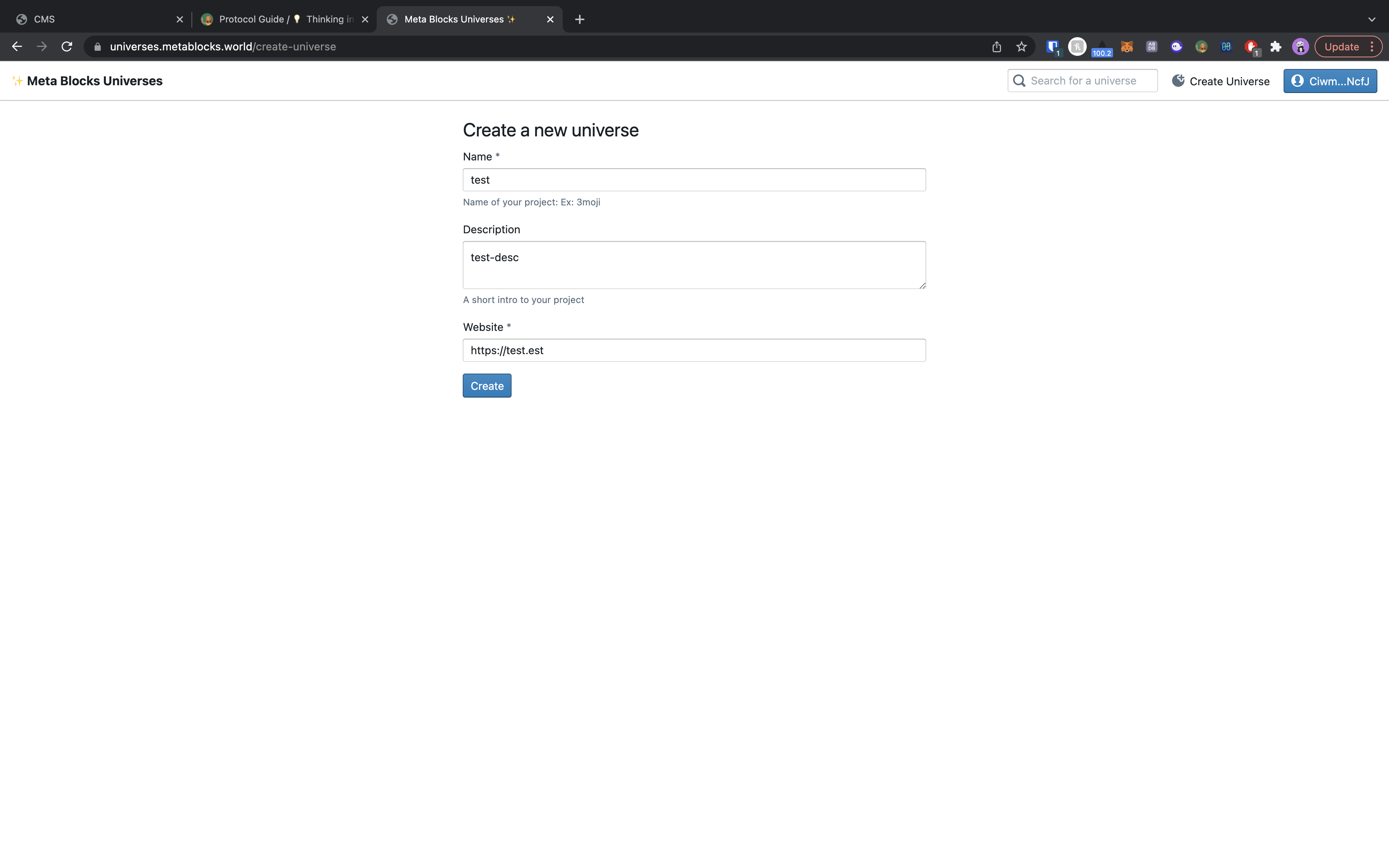Click the panda profile avatar

[1300, 46]
